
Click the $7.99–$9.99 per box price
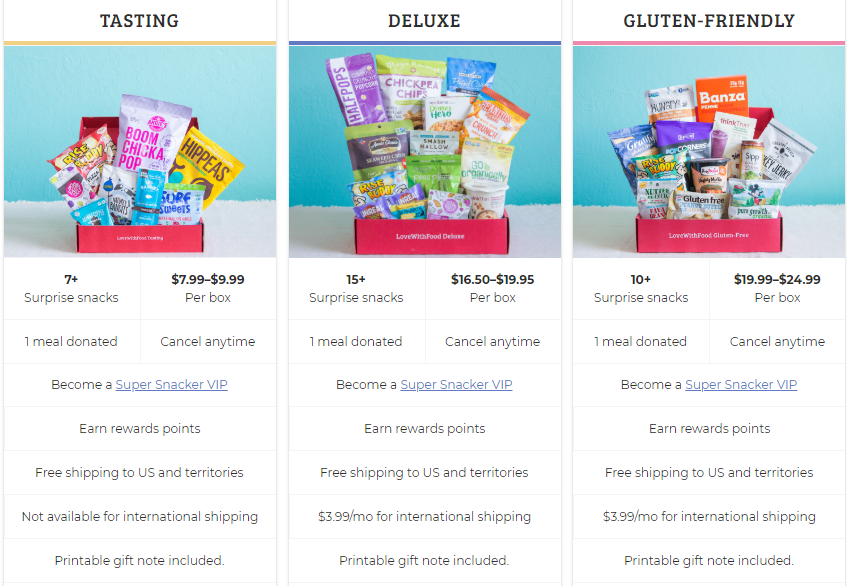[208, 288]
